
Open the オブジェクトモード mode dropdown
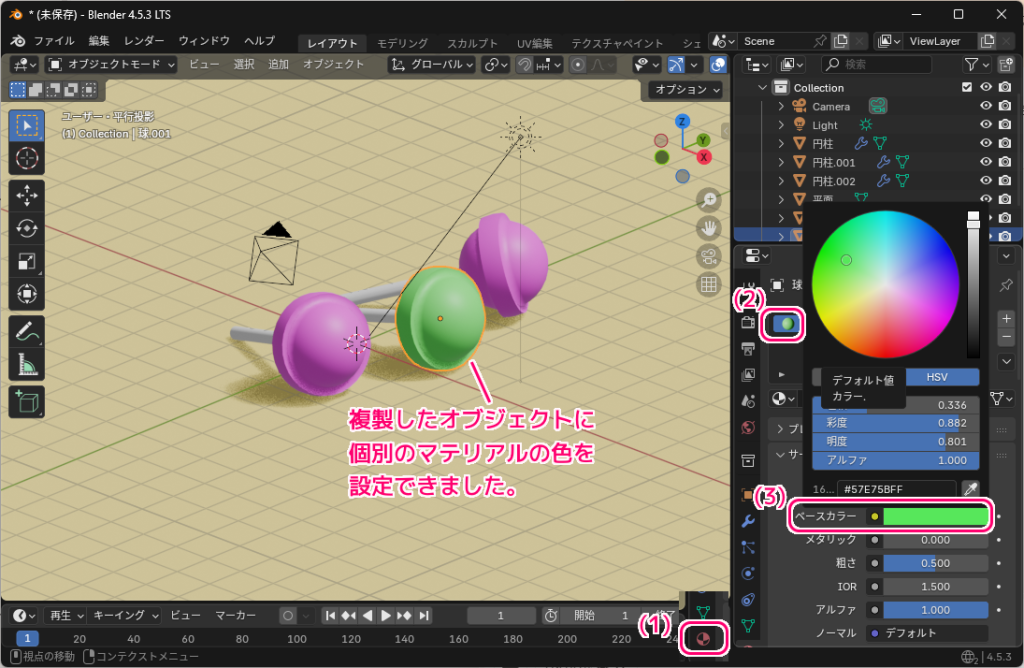110,63
